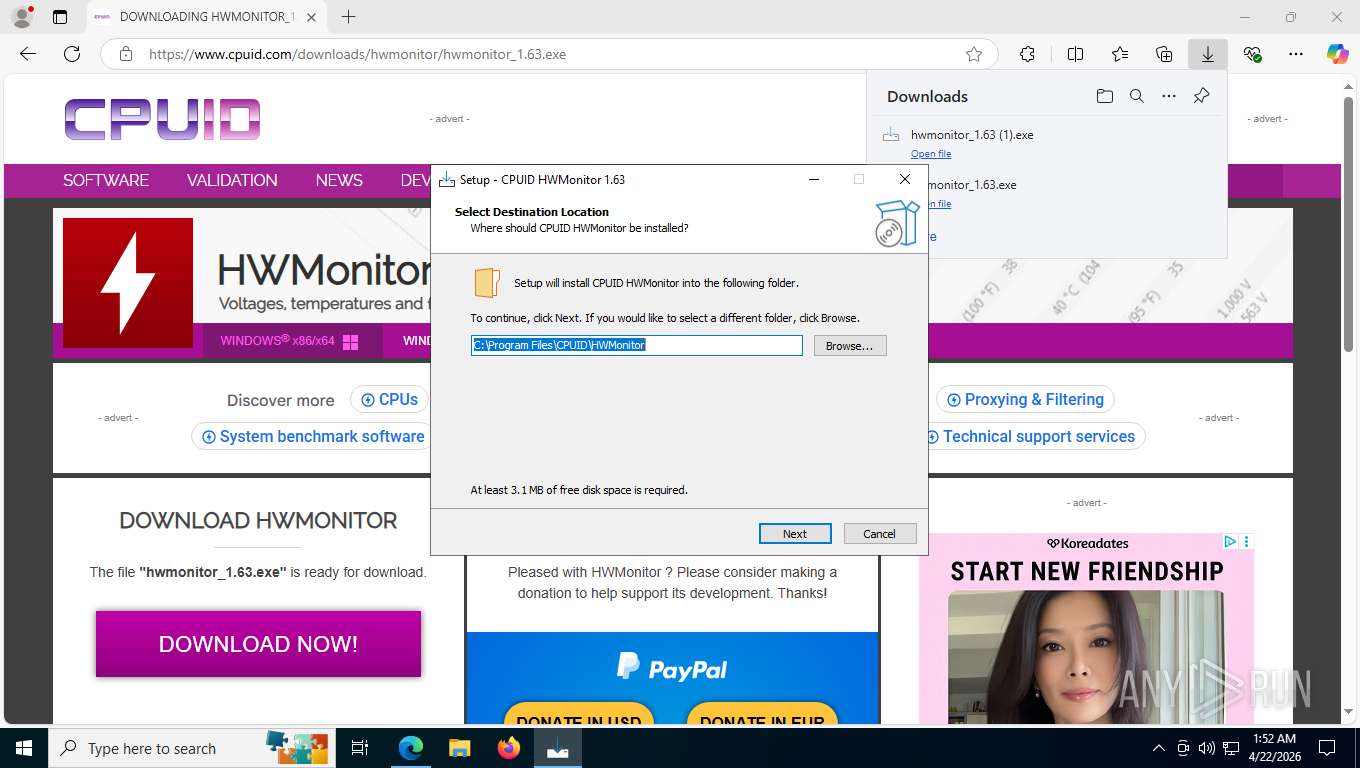Open more options in Downloads panel

click(1169, 96)
